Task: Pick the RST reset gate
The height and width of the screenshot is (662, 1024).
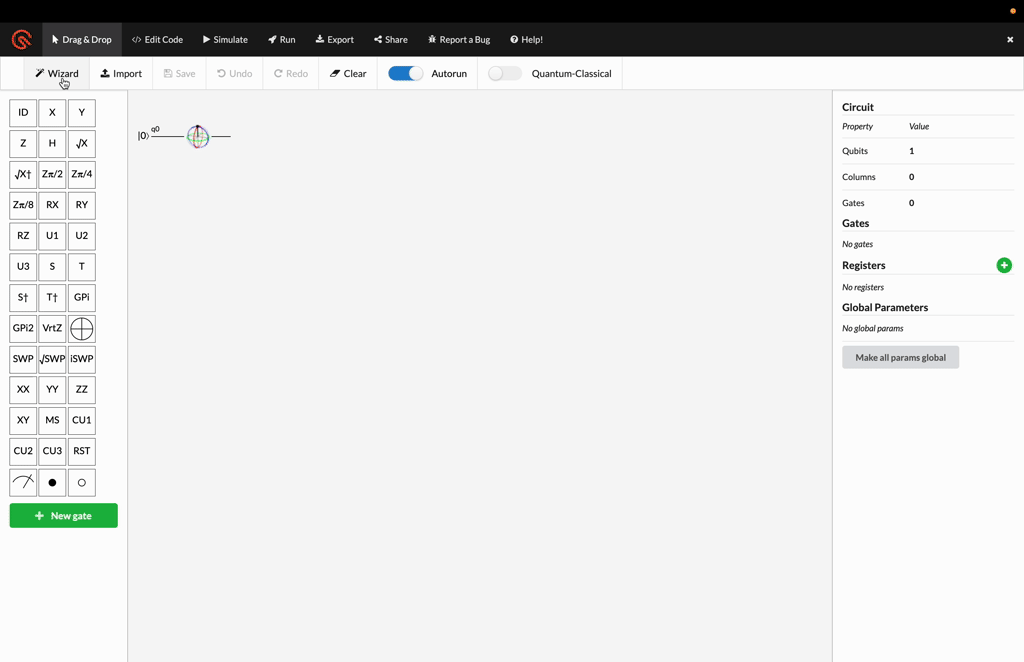Action: (81, 451)
